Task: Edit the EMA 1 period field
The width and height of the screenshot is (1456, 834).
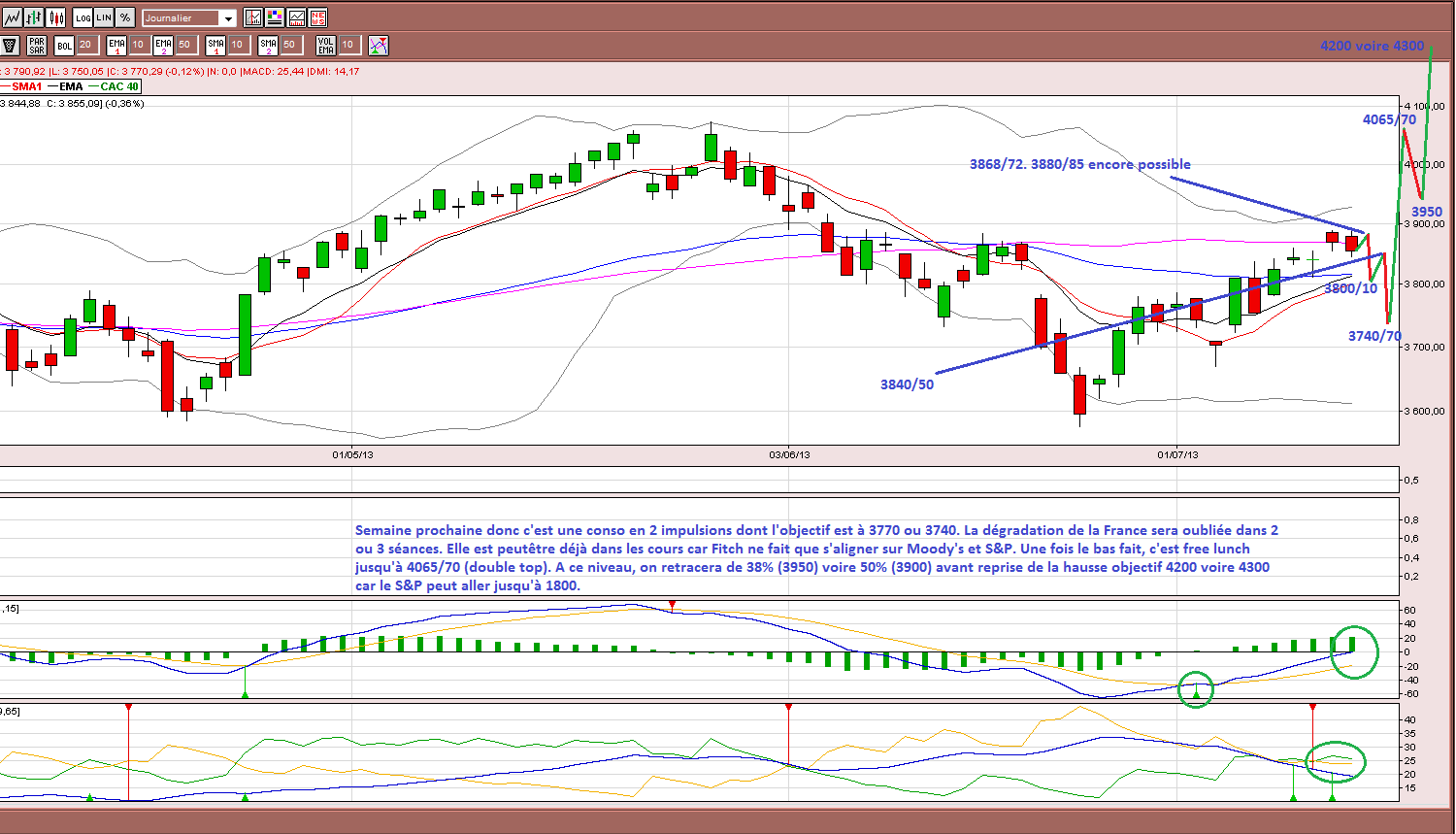Action: (138, 45)
